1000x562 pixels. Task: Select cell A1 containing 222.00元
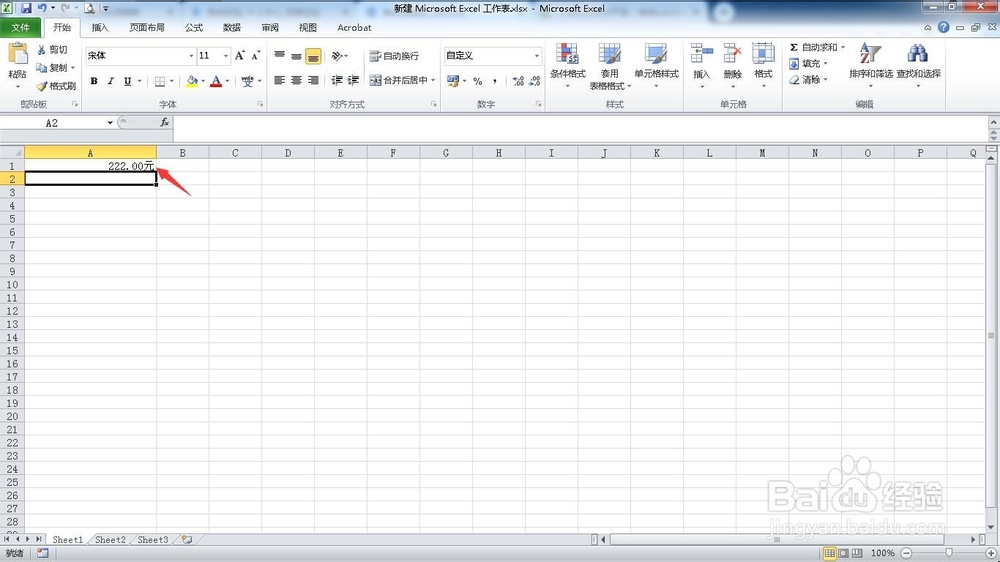click(91, 166)
